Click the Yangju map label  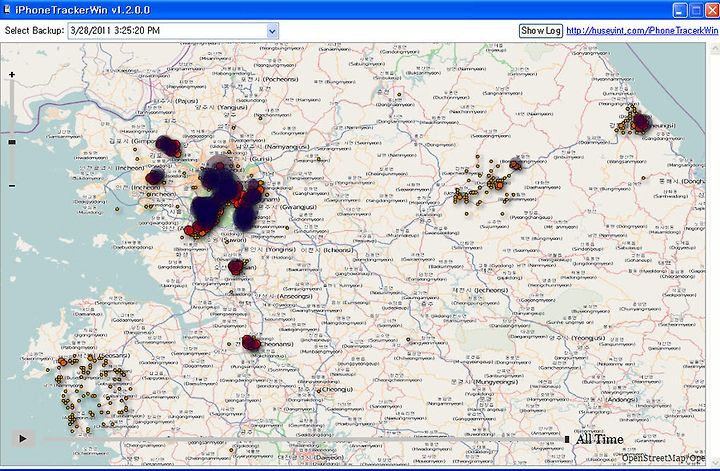pos(221,107)
